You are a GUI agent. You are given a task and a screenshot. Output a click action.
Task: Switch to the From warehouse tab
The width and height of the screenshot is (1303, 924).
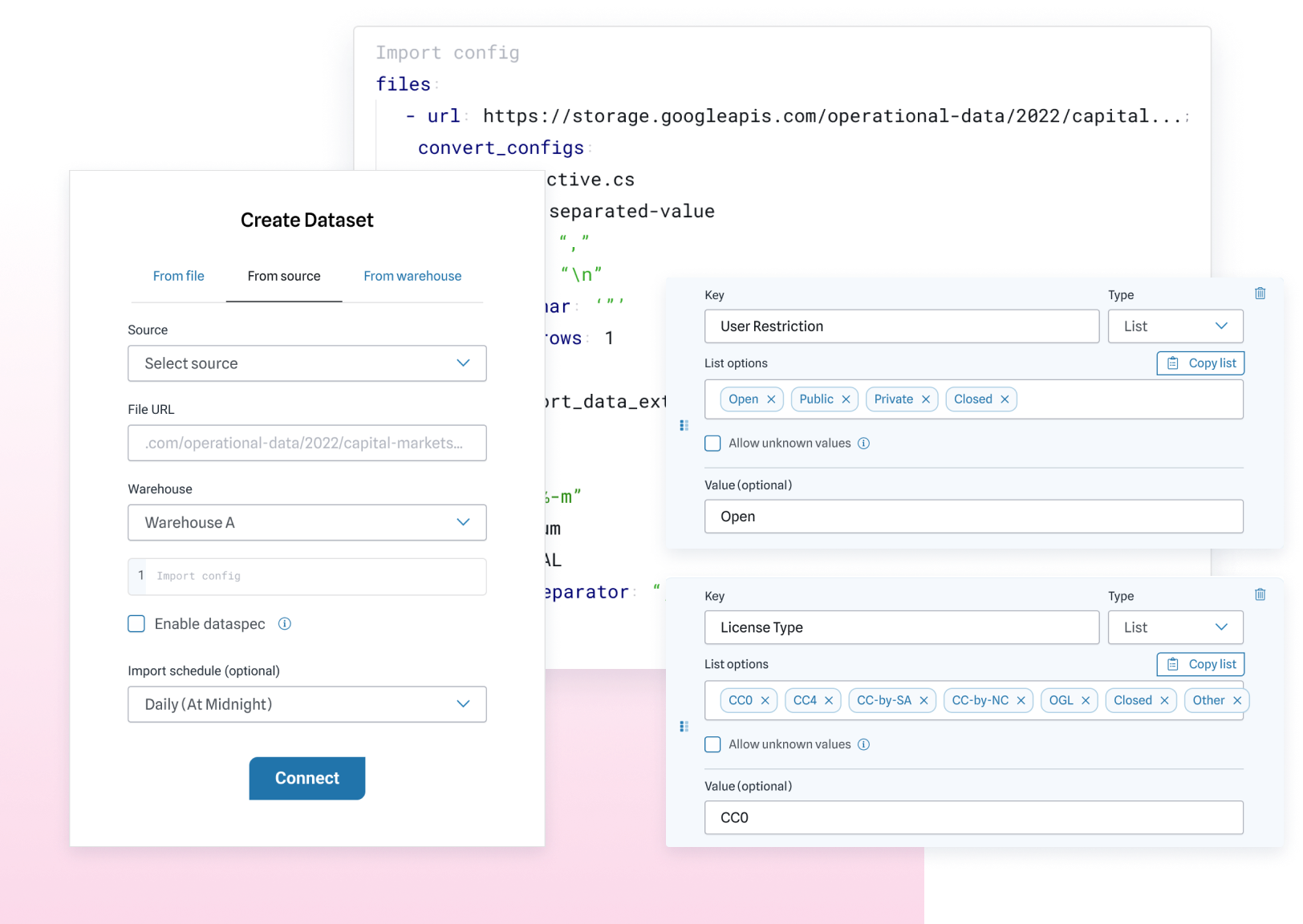click(412, 276)
